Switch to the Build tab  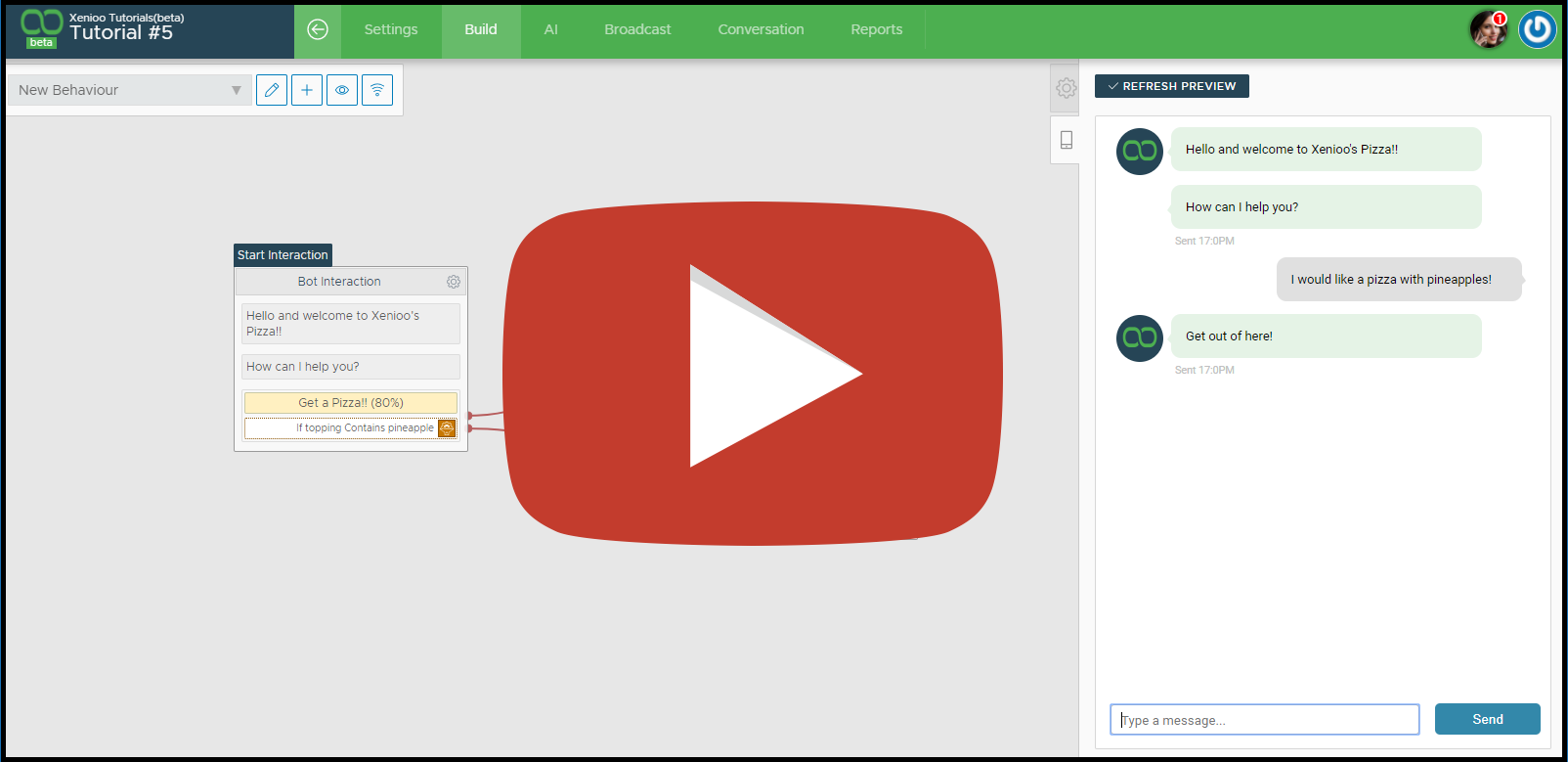(481, 29)
